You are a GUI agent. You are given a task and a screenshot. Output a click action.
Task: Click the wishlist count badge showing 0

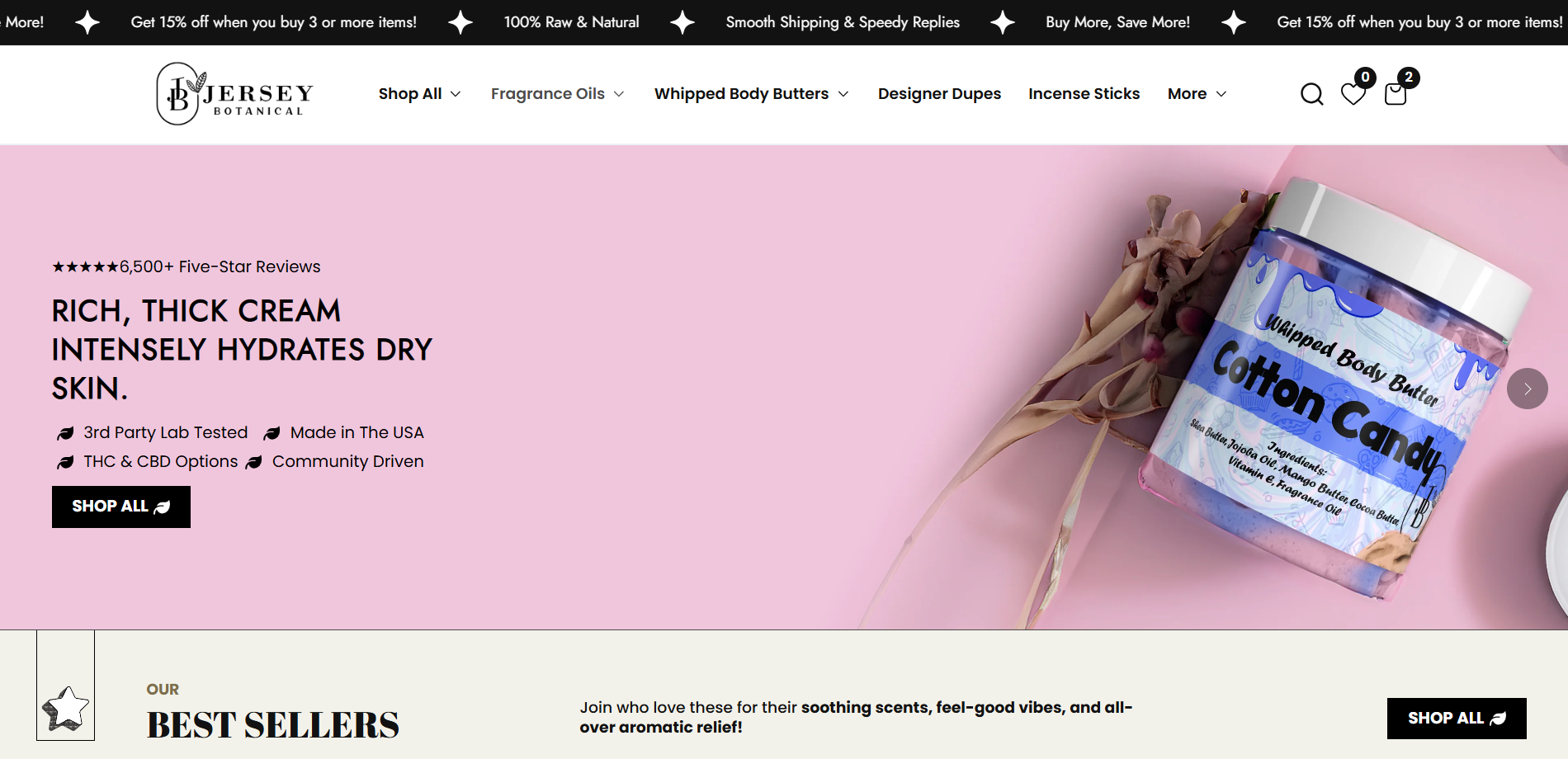[x=1365, y=77]
